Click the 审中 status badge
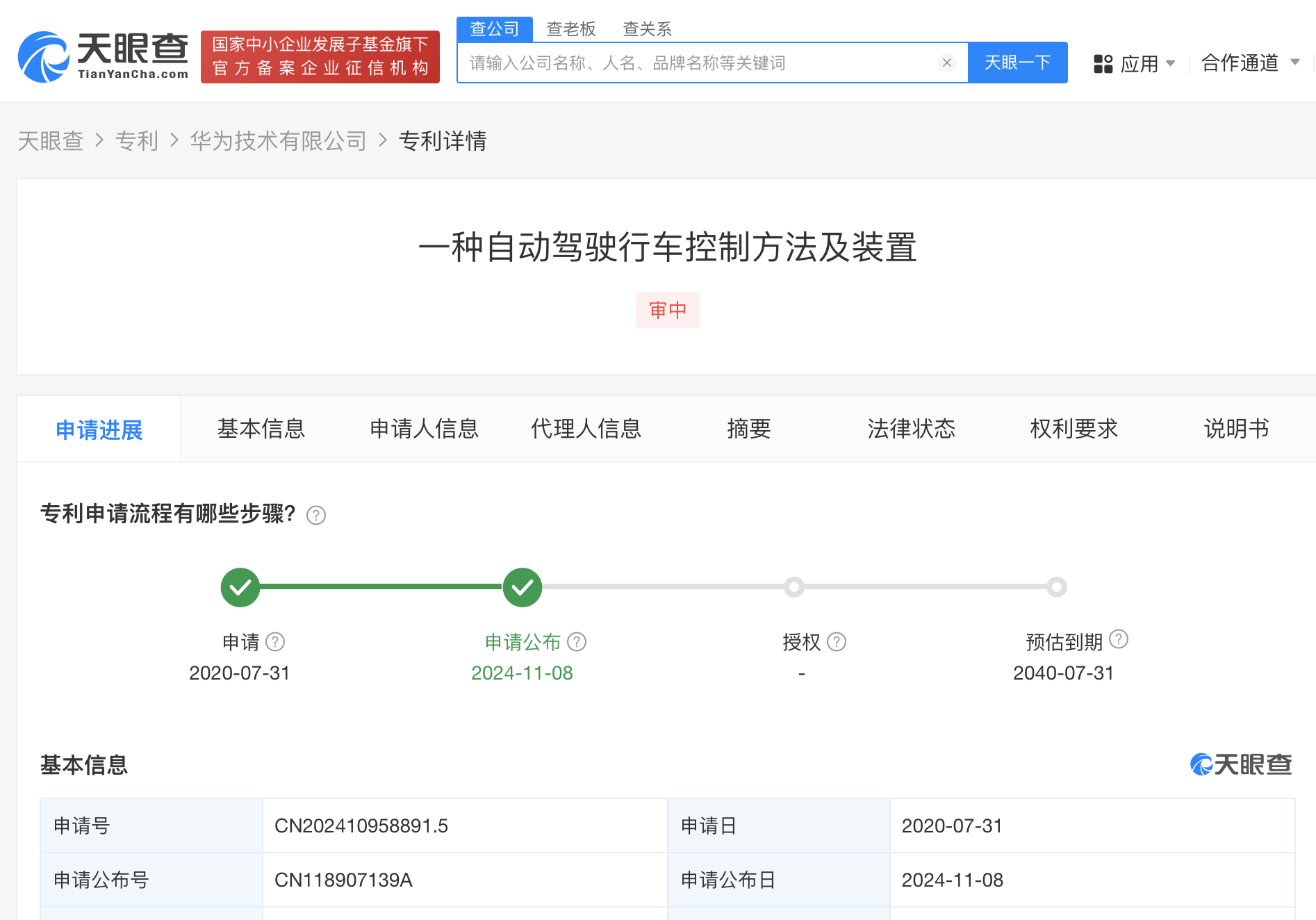This screenshot has height=920, width=1316. point(668,310)
